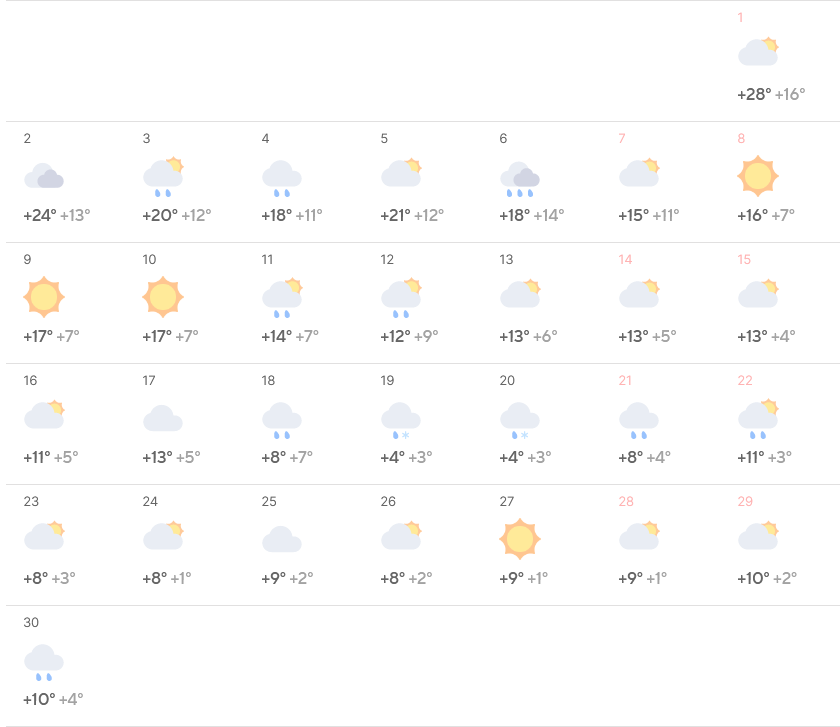Open the forecast for date number 14
This screenshot has height=727, width=840.
tap(625, 260)
